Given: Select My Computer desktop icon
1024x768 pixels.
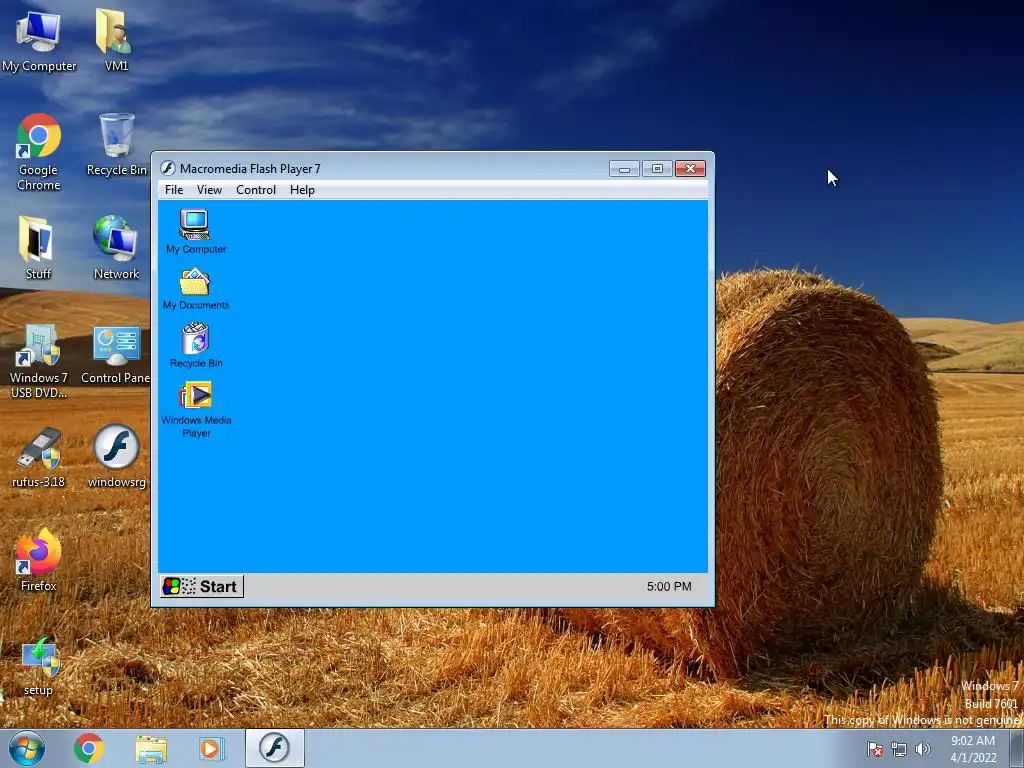Looking at the screenshot, I should pyautogui.click(x=39, y=41).
